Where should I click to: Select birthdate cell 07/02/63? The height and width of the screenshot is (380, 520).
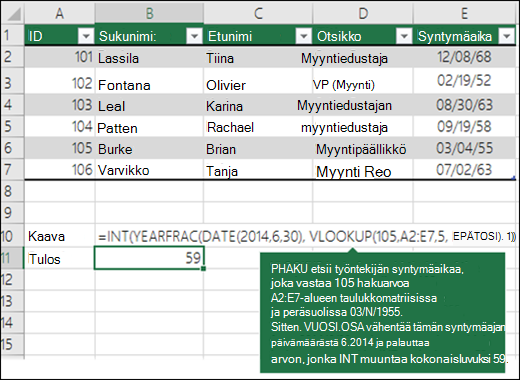click(x=464, y=169)
